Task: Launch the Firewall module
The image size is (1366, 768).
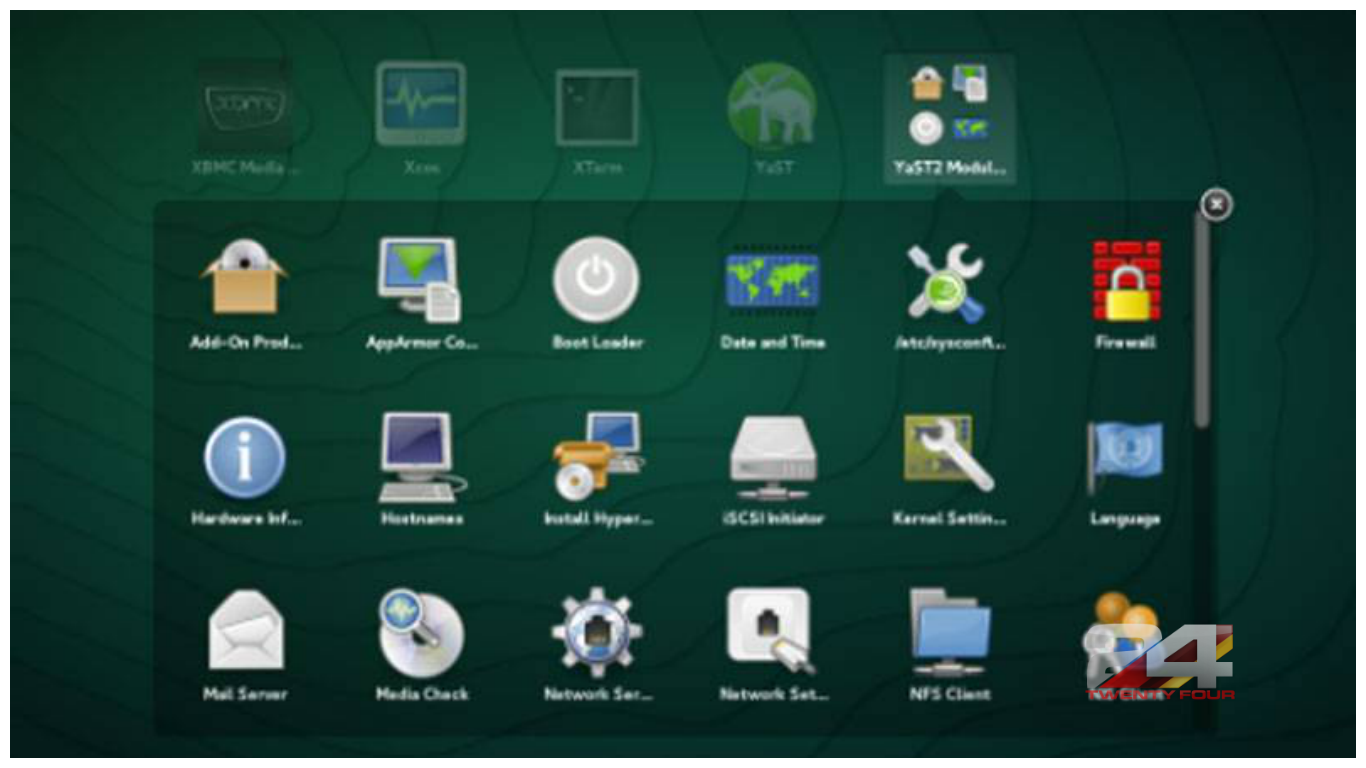Action: coord(1126,280)
